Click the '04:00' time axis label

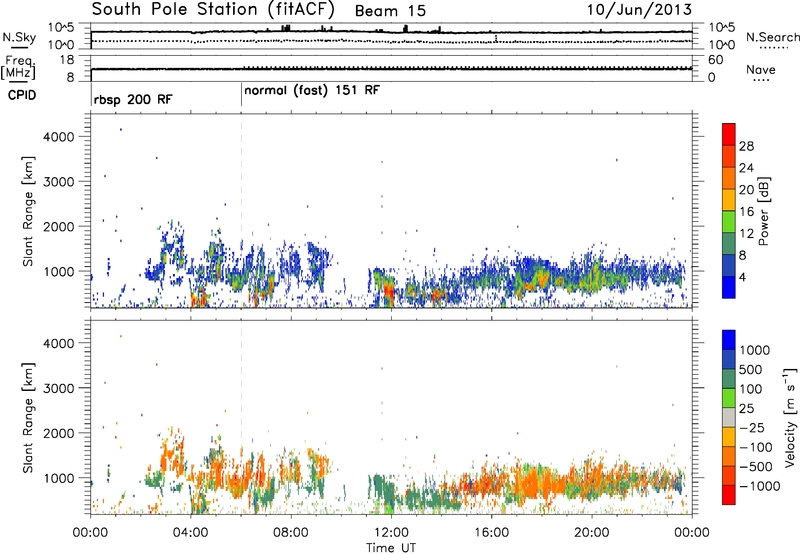pyautogui.click(x=190, y=533)
